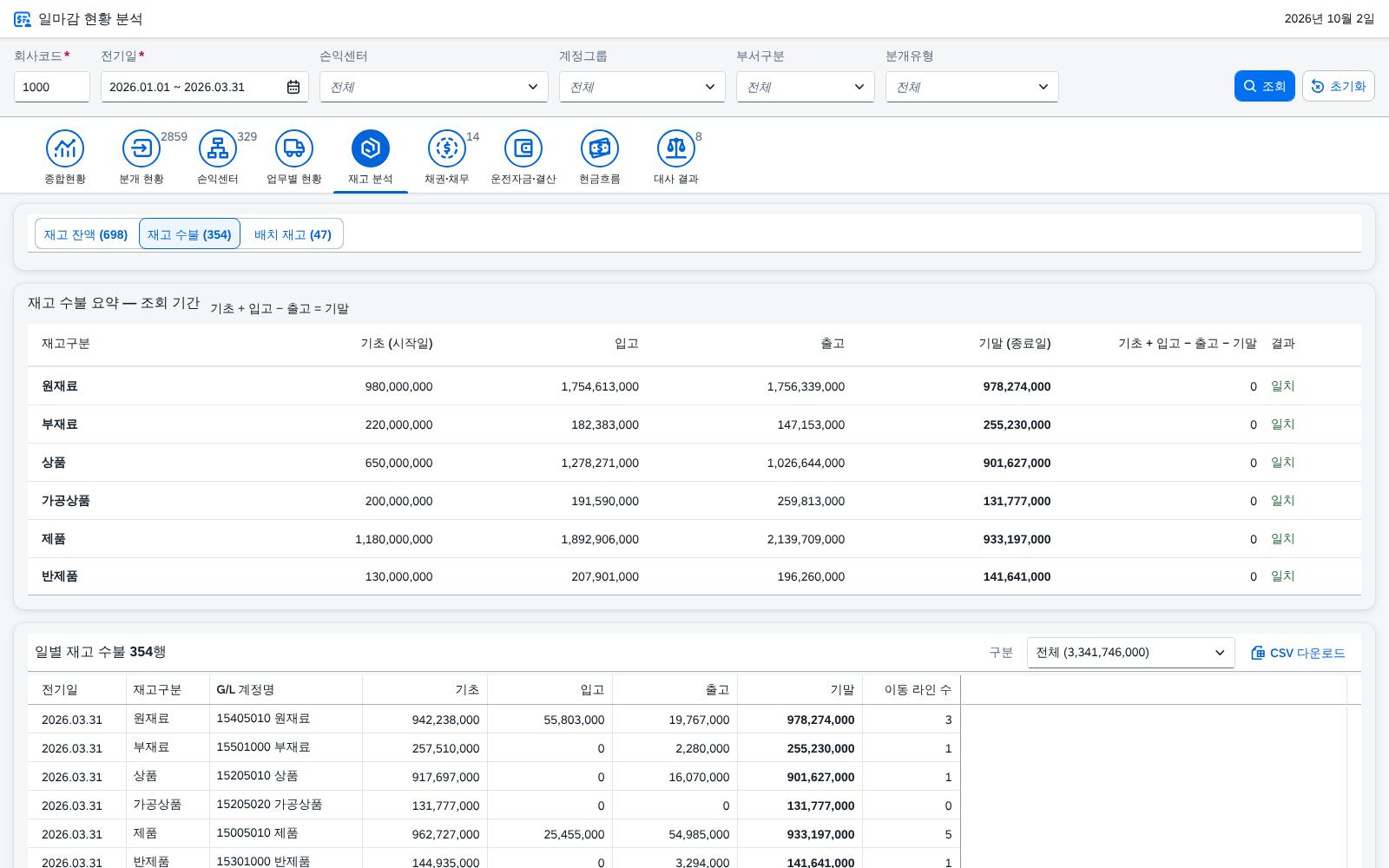Viewport: 1389px width, 868px height.
Task: Switch to the 배치 재고 (47) tab
Action: coord(293,234)
